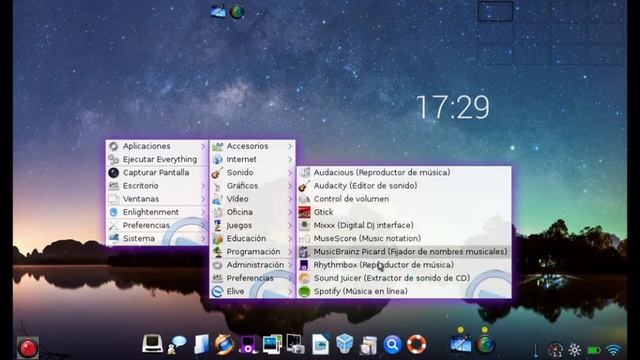
Task: Click the top-bar screen recorder icon
Action: [218, 11]
